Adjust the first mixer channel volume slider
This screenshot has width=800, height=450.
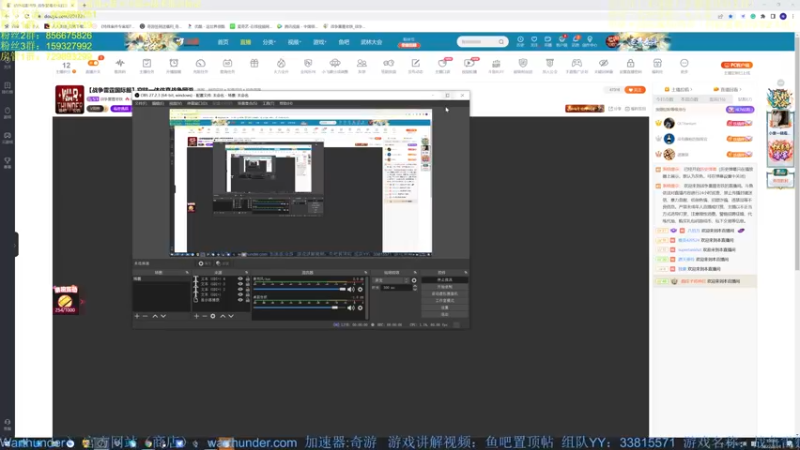(x=299, y=289)
